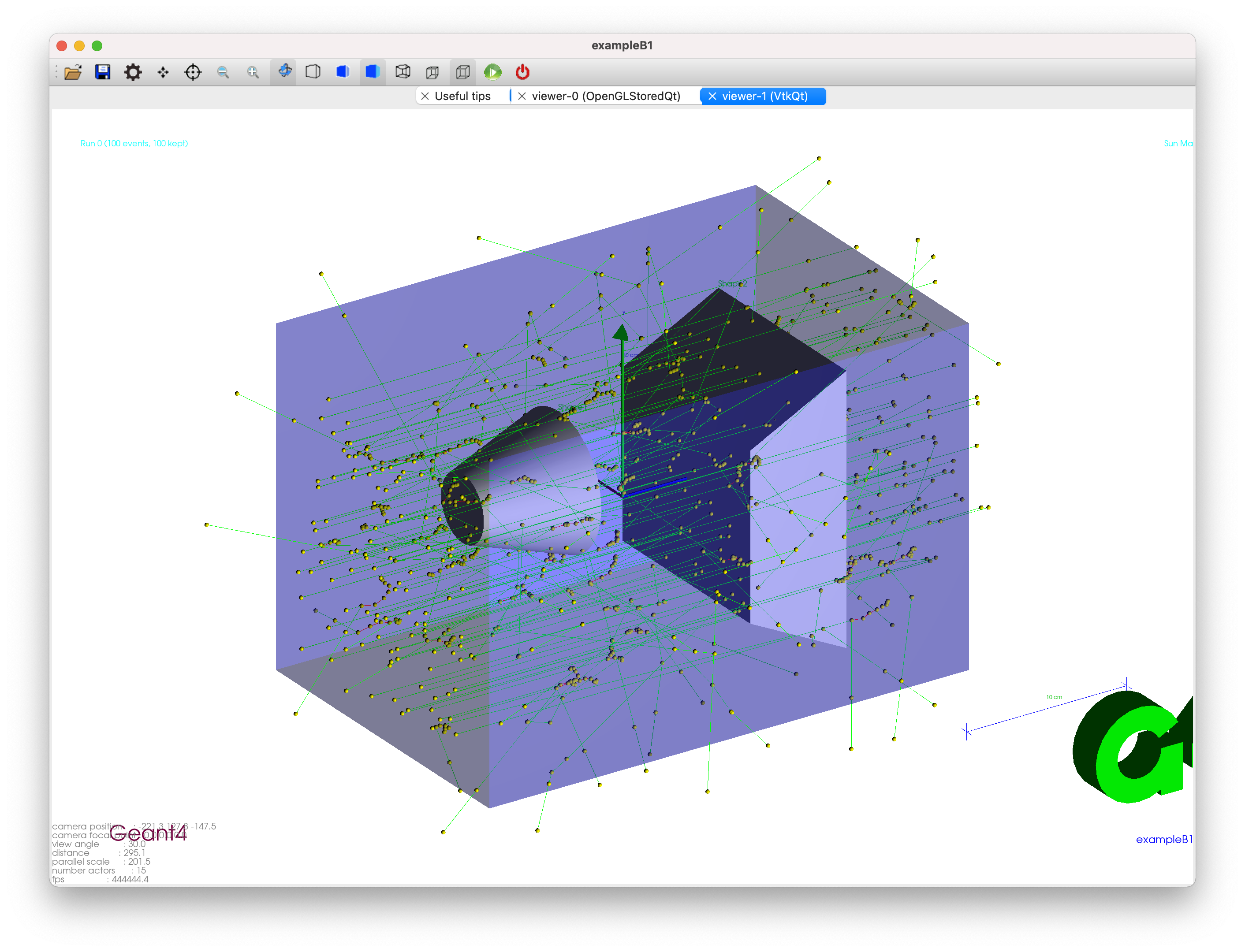Open viewer properties gear icon
The image size is (1245, 952).
133,73
